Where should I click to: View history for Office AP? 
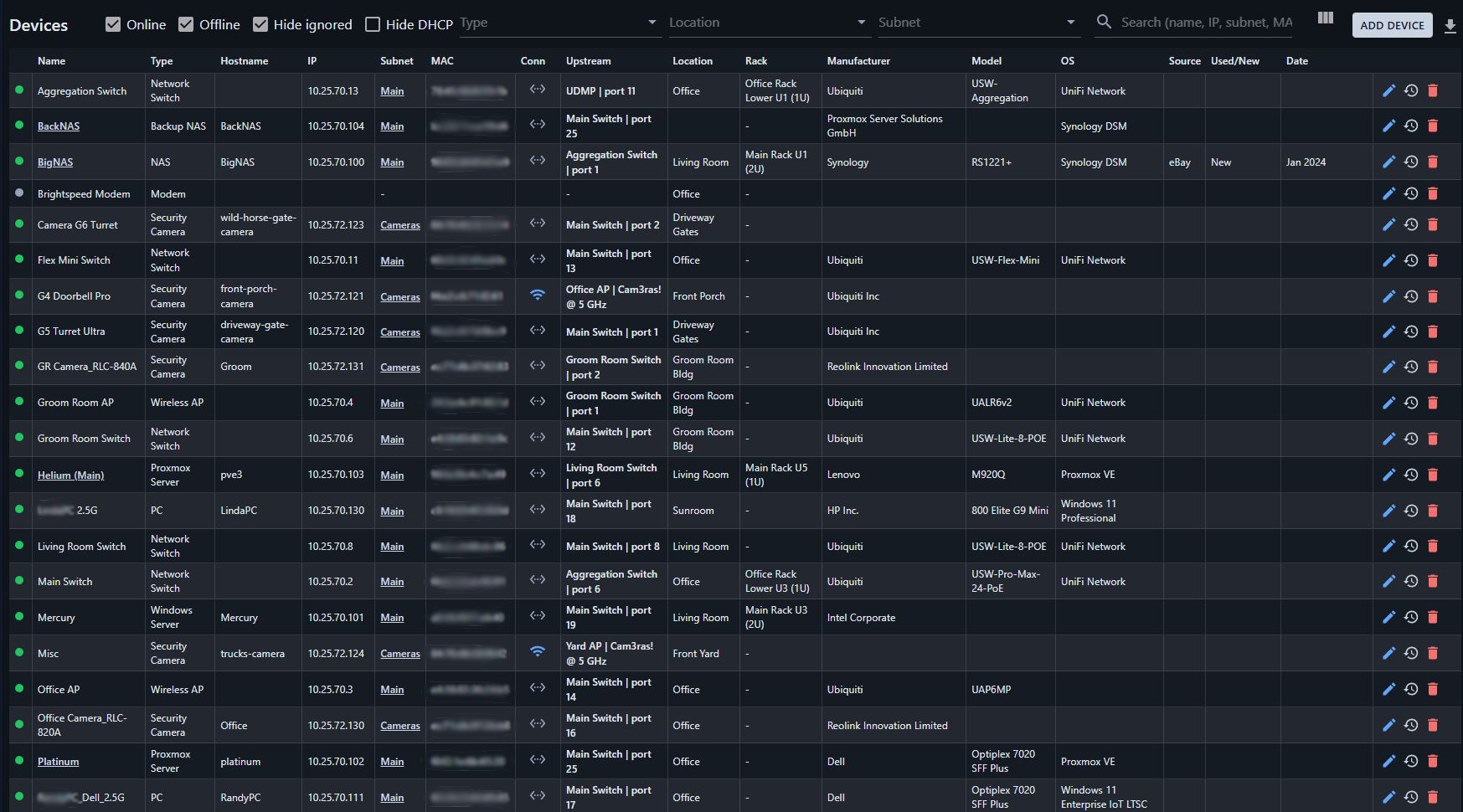coord(1411,689)
